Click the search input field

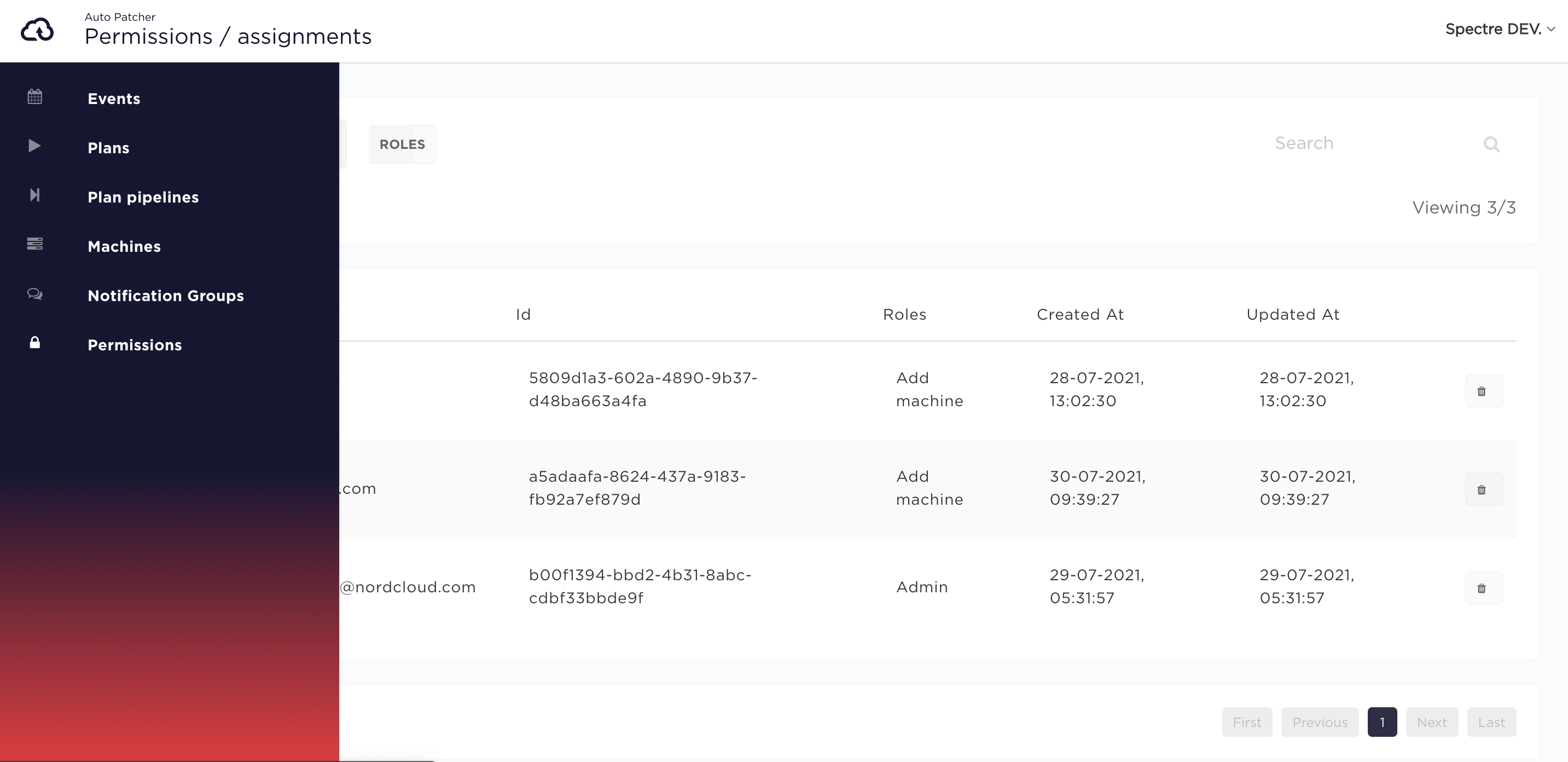1384,143
